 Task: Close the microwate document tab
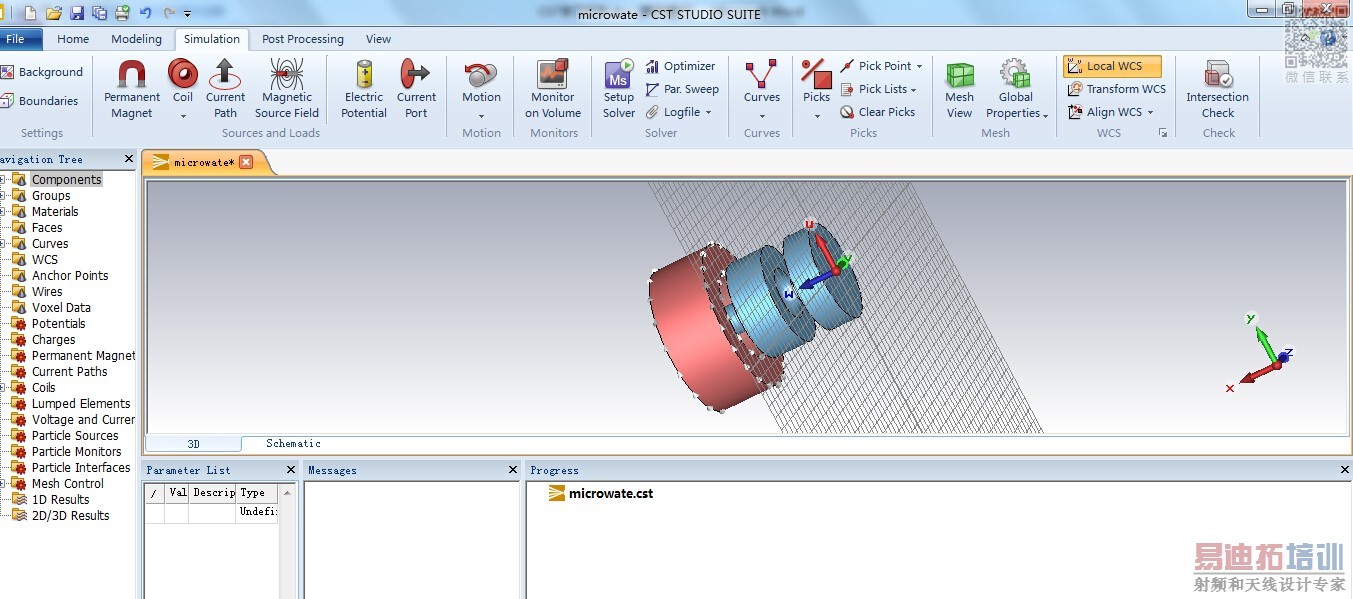point(246,162)
